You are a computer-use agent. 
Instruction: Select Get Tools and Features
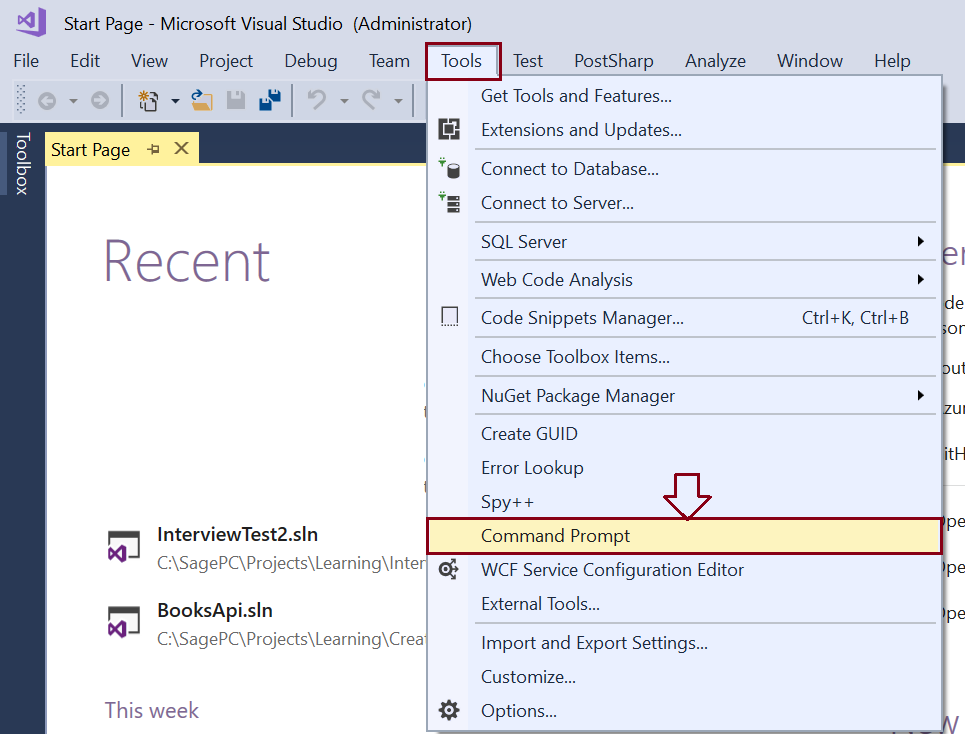click(684, 95)
